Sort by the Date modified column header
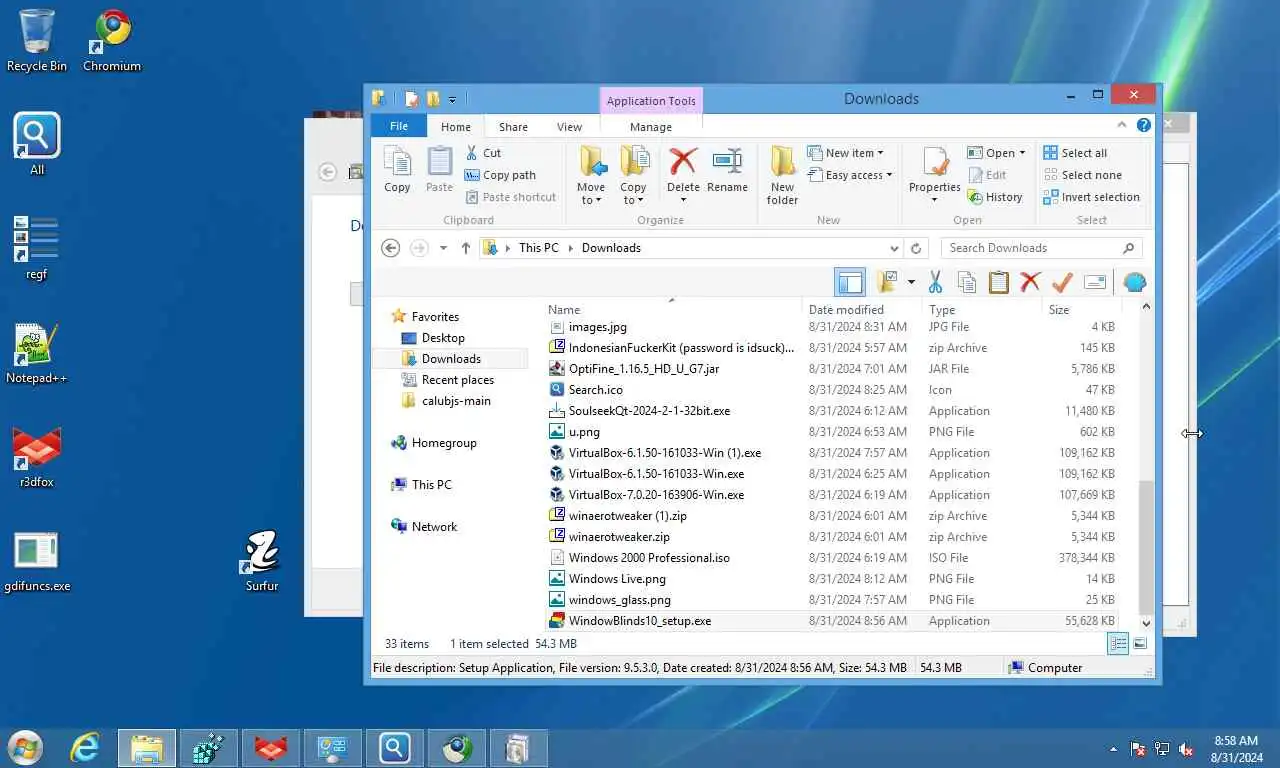The width and height of the screenshot is (1280, 768). click(x=862, y=310)
